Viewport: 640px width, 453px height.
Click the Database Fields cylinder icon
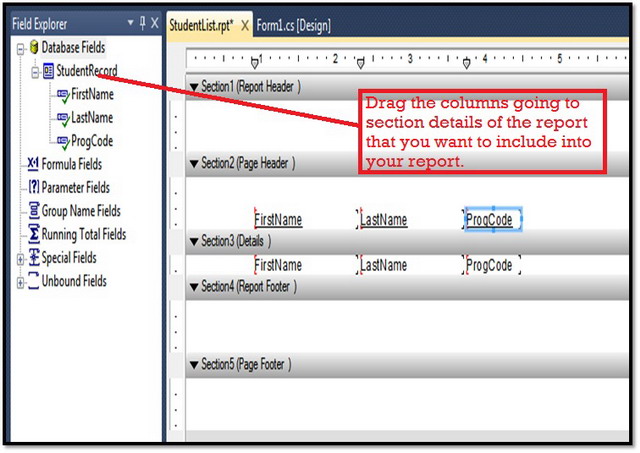point(34,47)
